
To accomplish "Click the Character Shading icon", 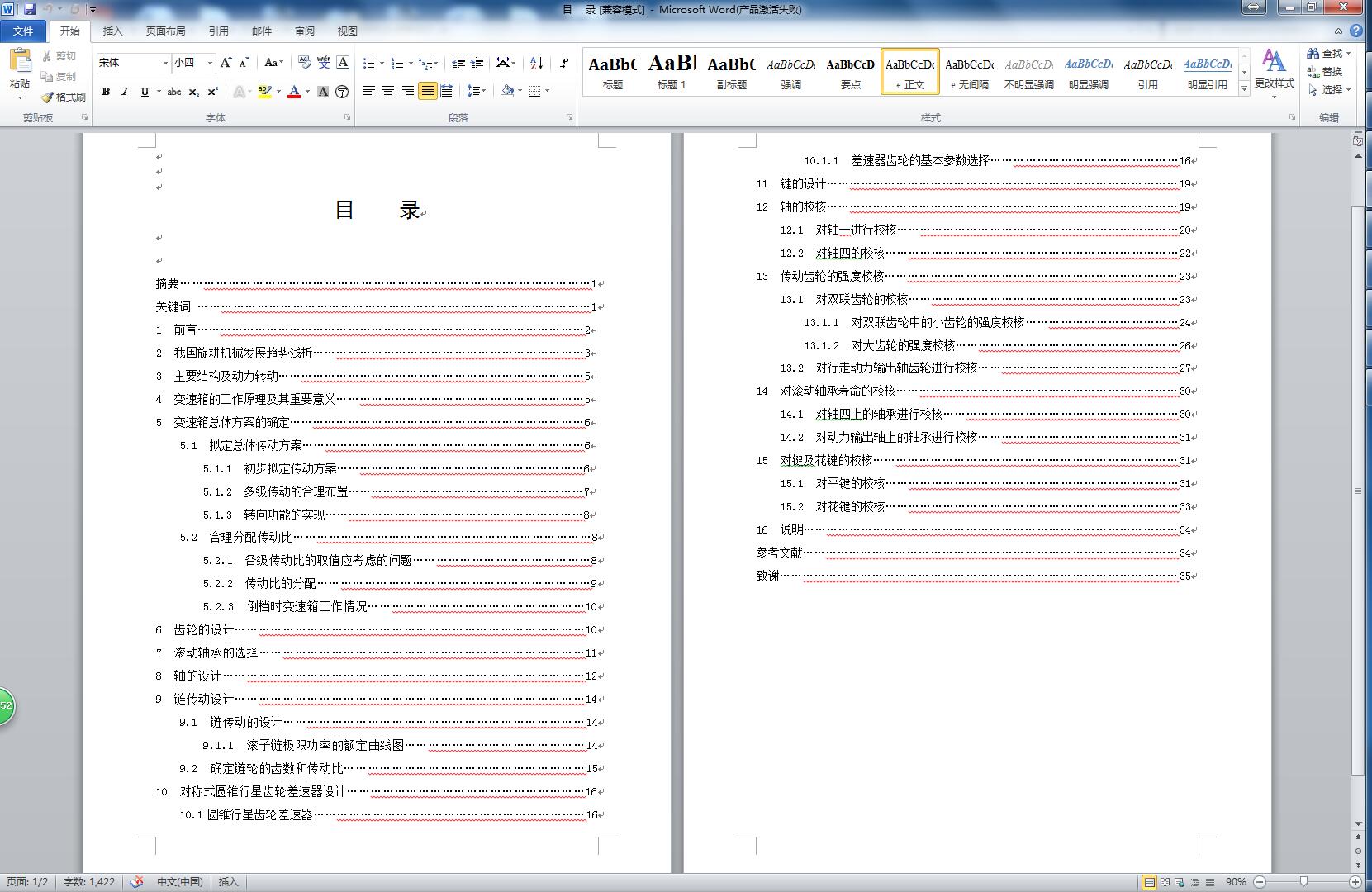I will [x=323, y=92].
